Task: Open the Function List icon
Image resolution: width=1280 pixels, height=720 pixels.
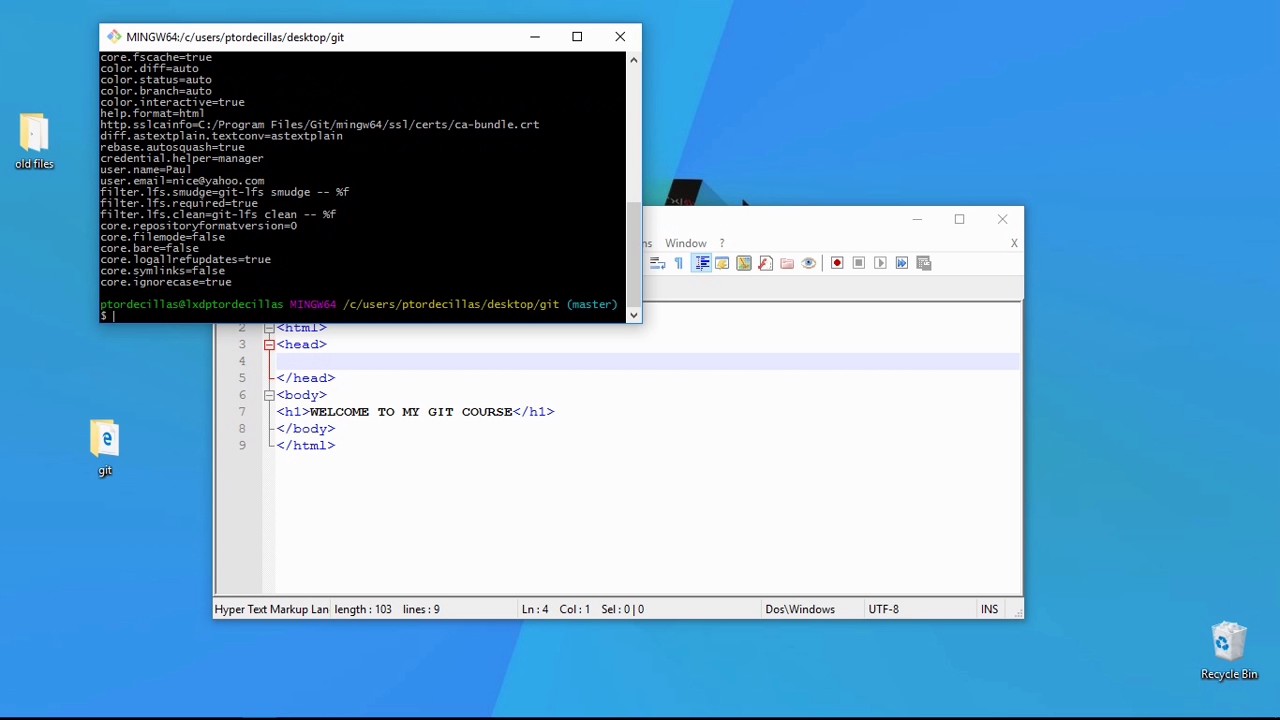Action: (765, 263)
